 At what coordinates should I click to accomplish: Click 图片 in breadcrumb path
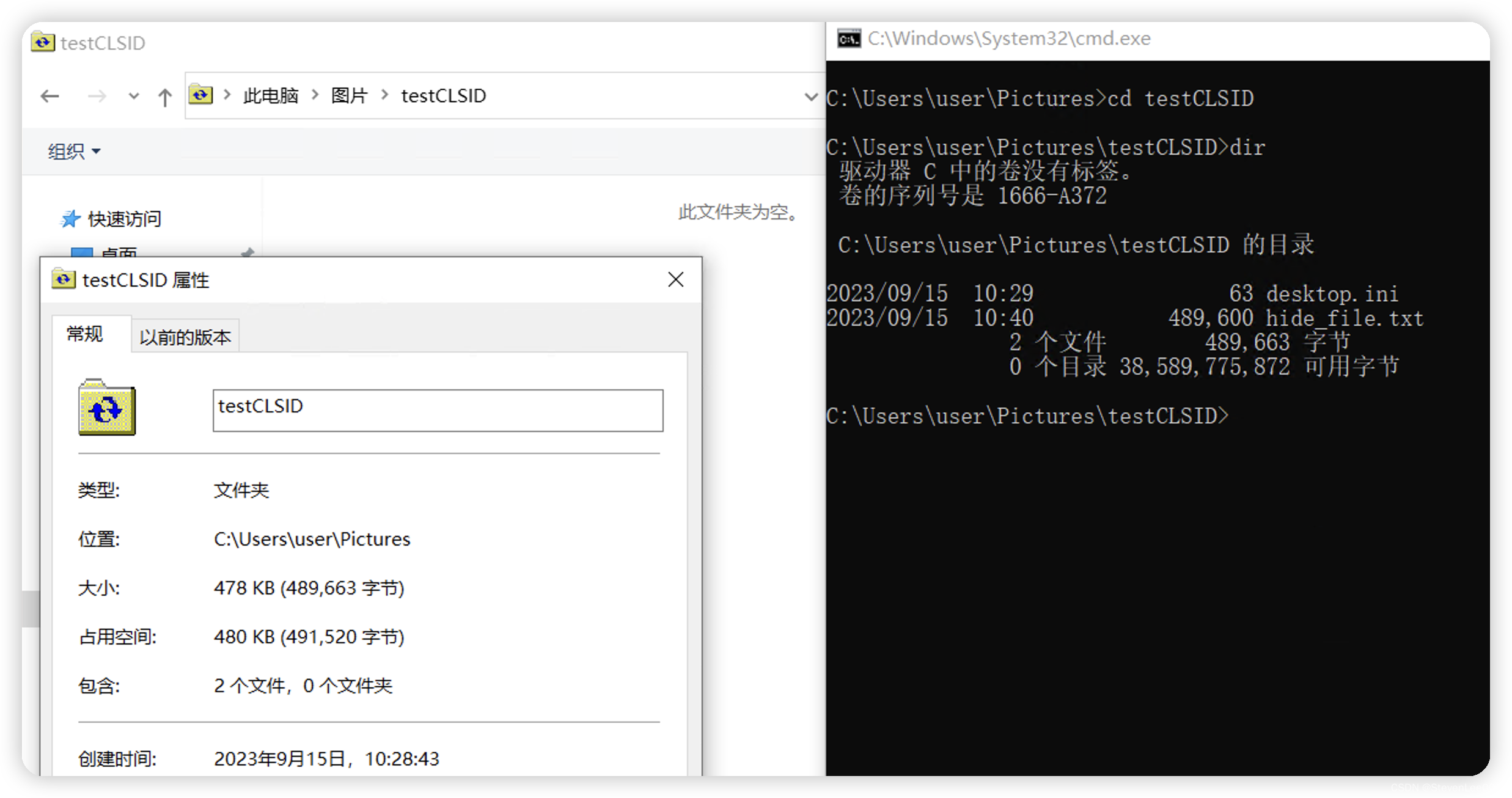coord(349,96)
